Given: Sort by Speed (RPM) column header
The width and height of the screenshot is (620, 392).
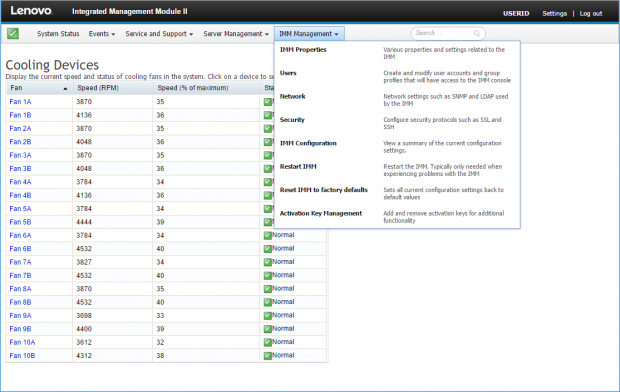Looking at the screenshot, I should click(x=98, y=88).
